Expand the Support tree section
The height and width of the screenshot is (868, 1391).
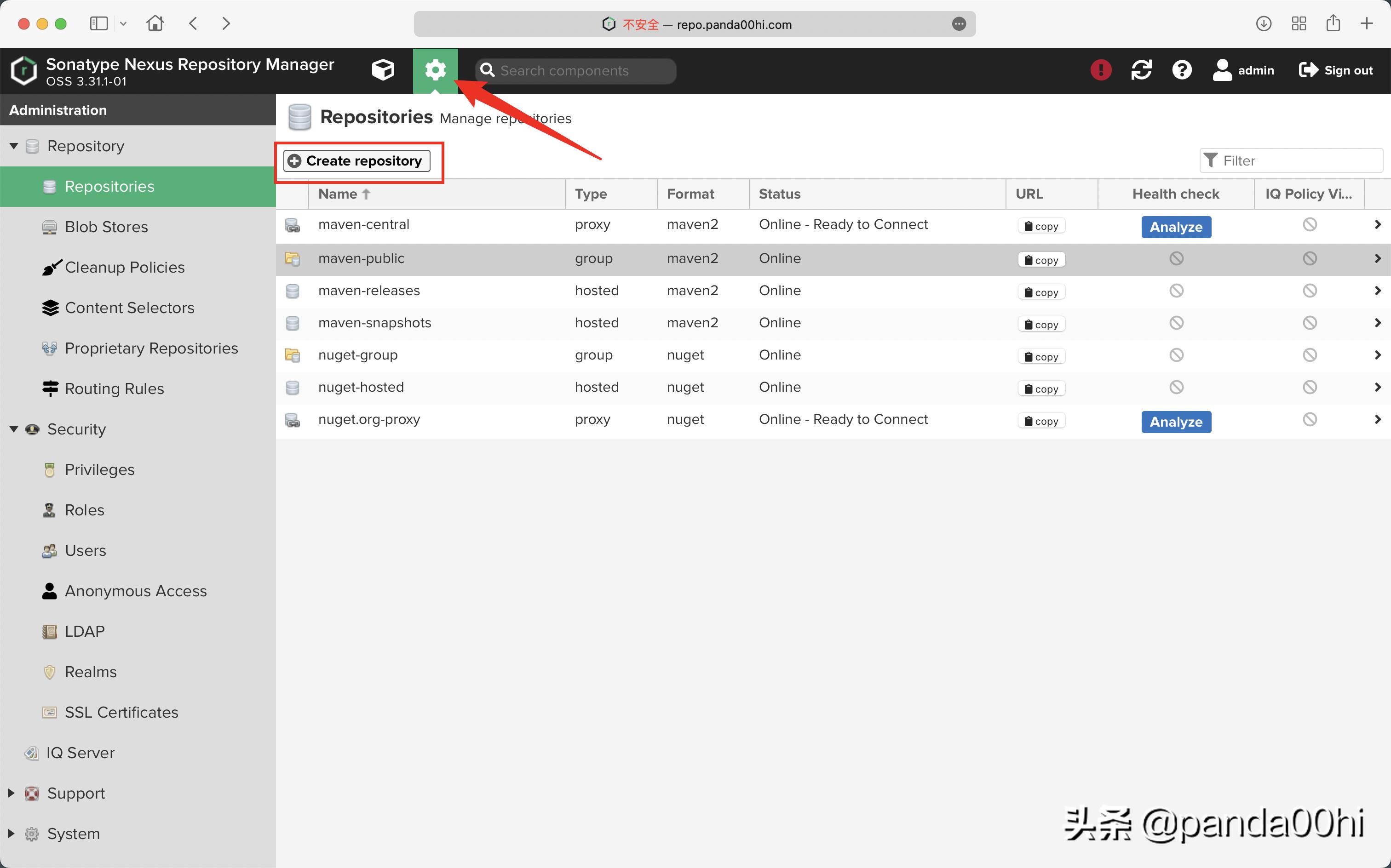pyautogui.click(x=11, y=793)
